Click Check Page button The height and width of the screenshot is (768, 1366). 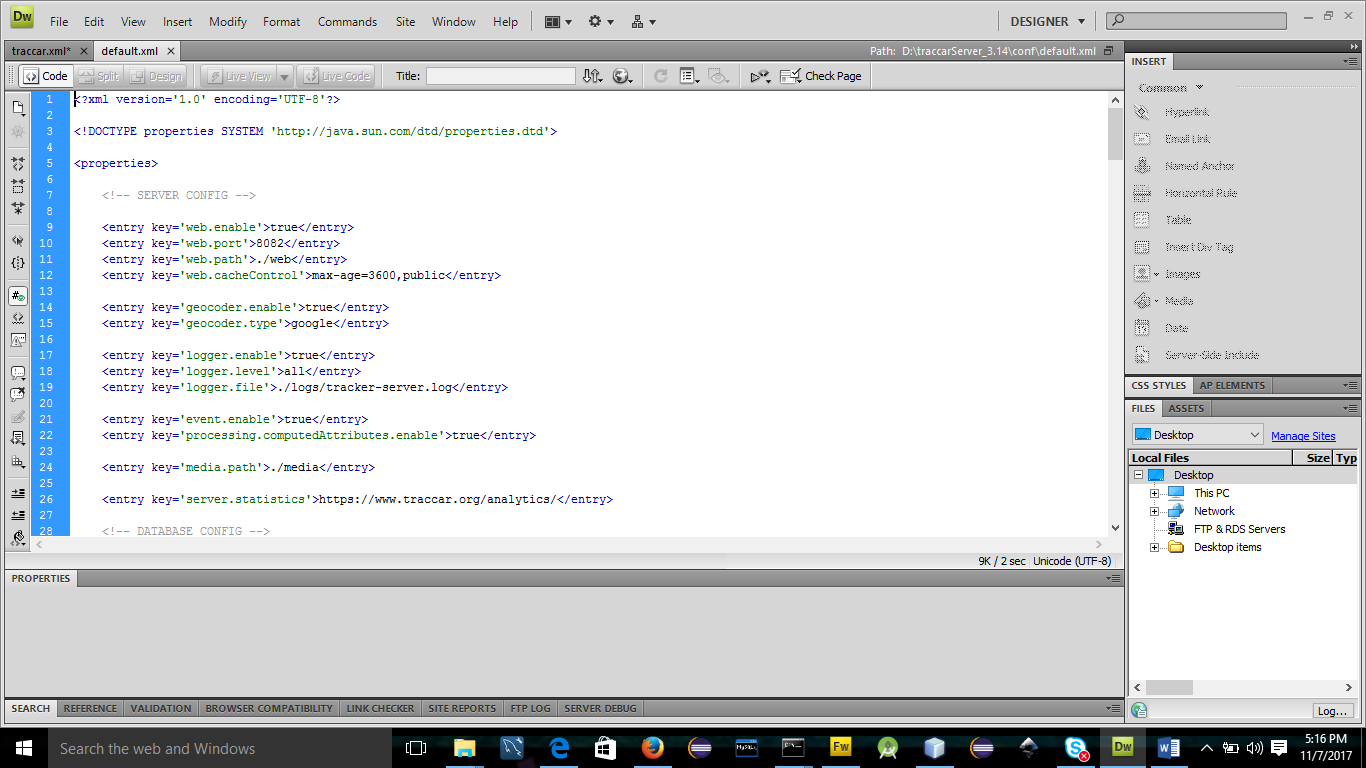[x=821, y=76]
